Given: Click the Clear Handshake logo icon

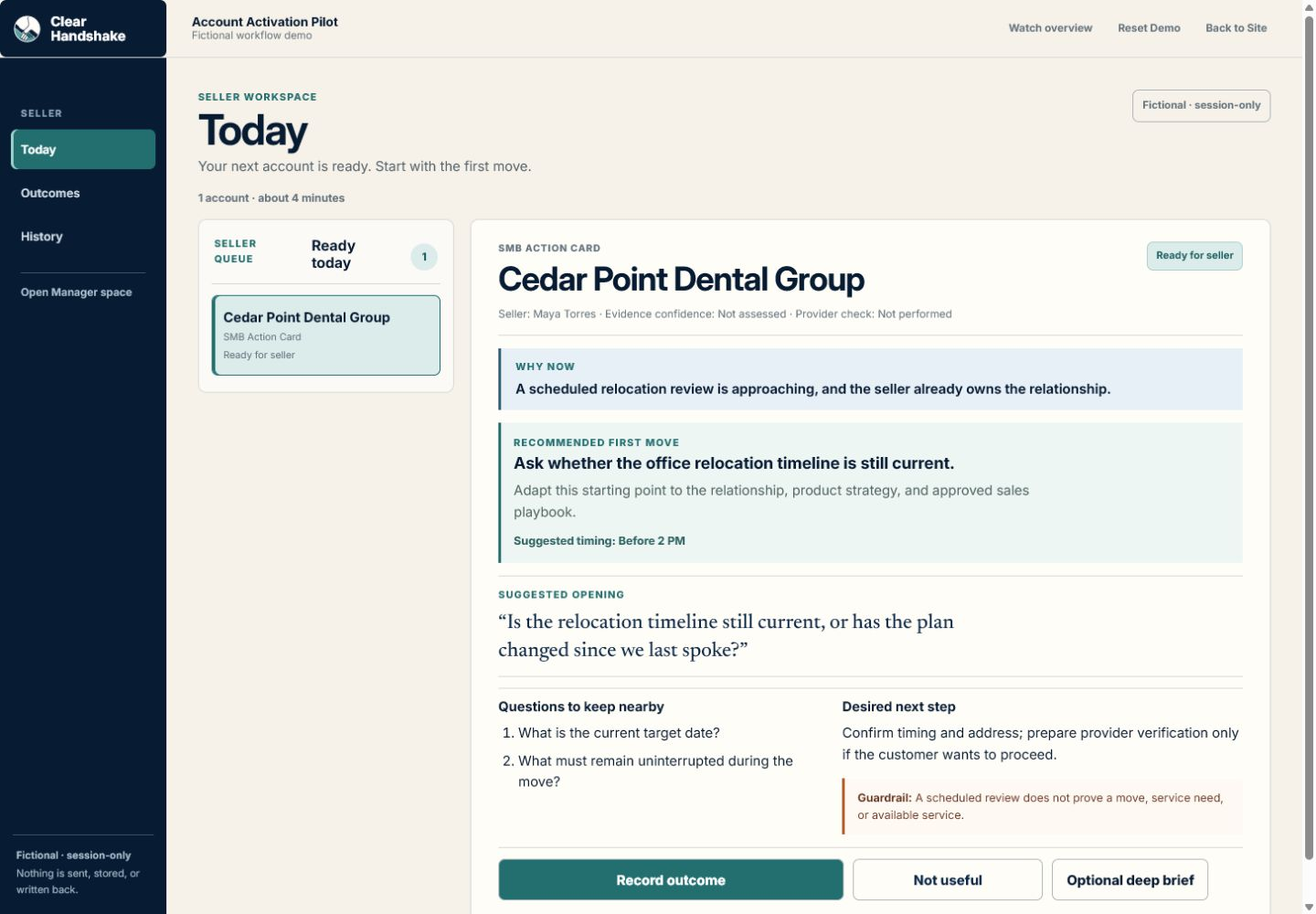Looking at the screenshot, I should [x=27, y=29].
